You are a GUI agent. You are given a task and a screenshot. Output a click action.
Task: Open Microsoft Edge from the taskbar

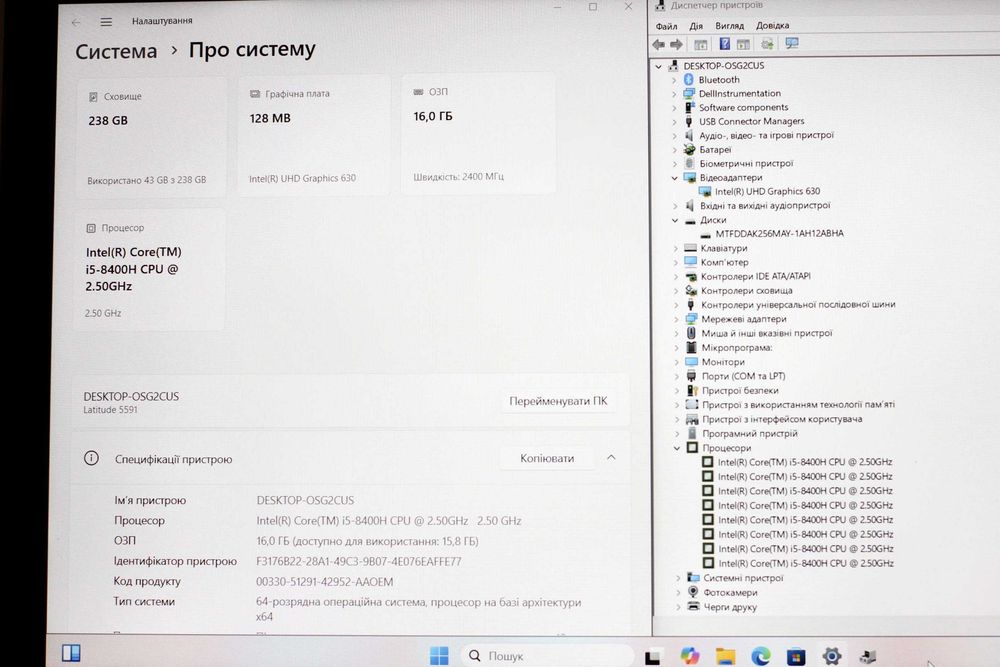click(760, 656)
